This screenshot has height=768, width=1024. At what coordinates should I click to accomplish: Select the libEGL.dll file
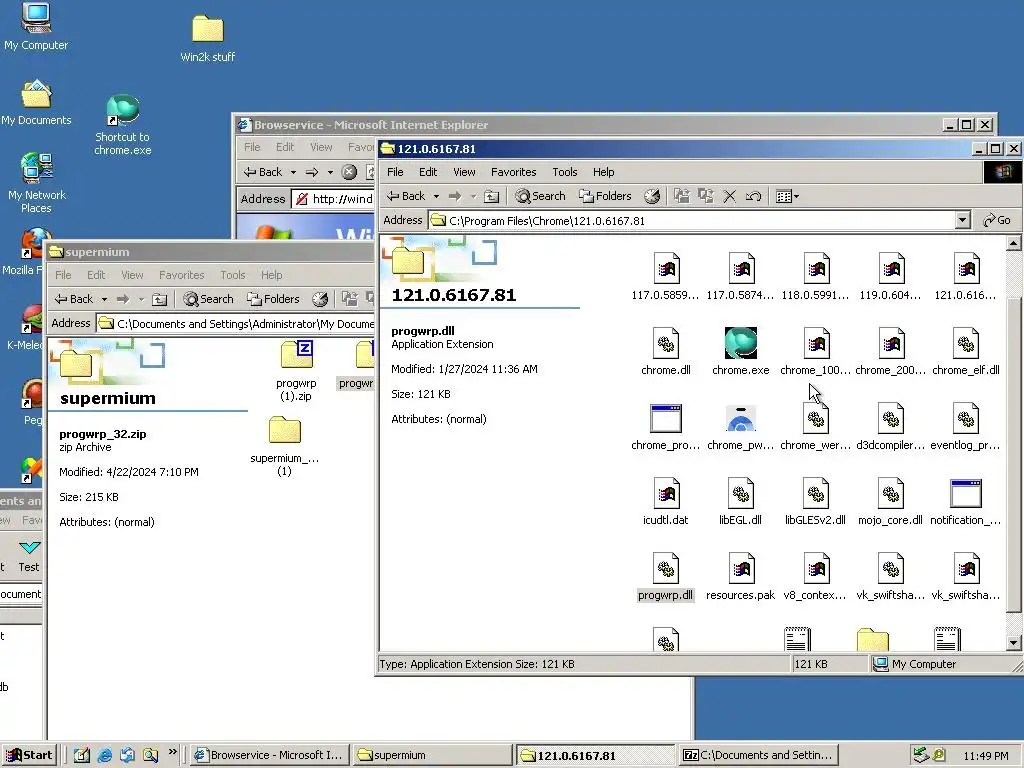pyautogui.click(x=741, y=501)
